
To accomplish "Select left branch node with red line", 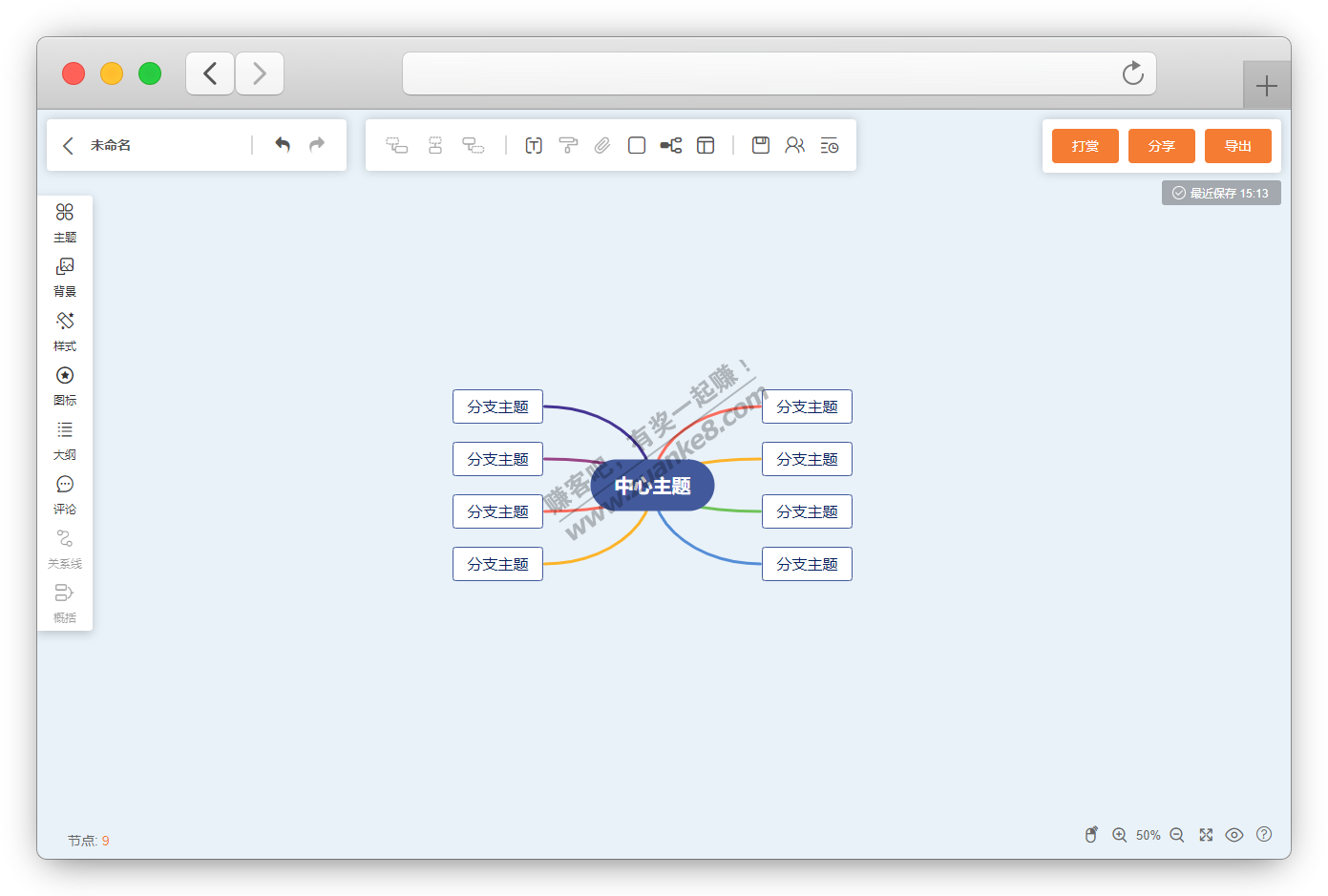I will (497, 511).
